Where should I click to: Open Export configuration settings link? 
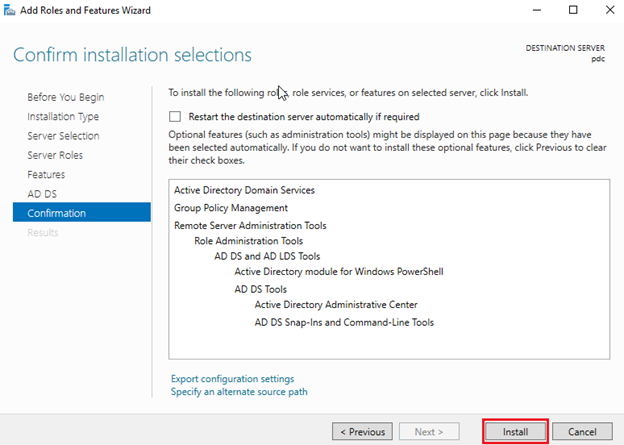pos(232,379)
